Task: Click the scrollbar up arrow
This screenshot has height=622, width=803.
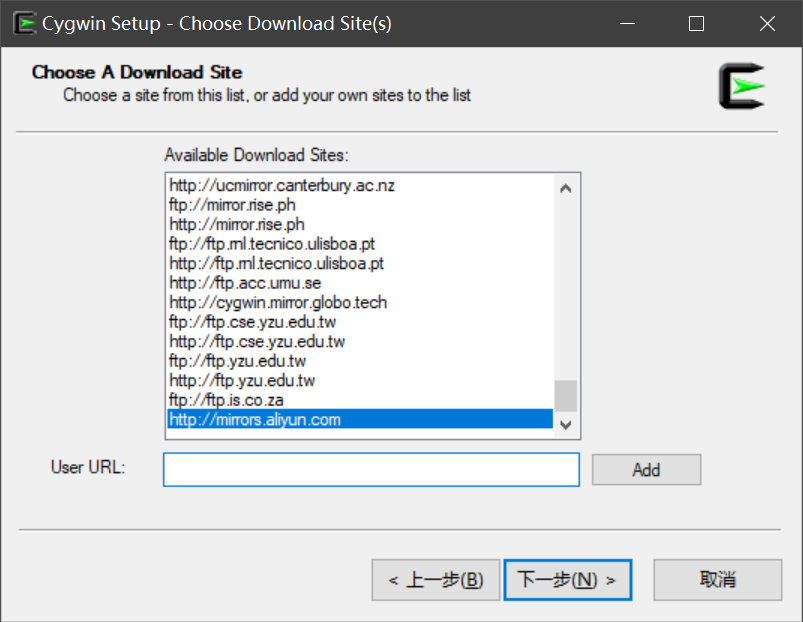Action: pyautogui.click(x=565, y=186)
